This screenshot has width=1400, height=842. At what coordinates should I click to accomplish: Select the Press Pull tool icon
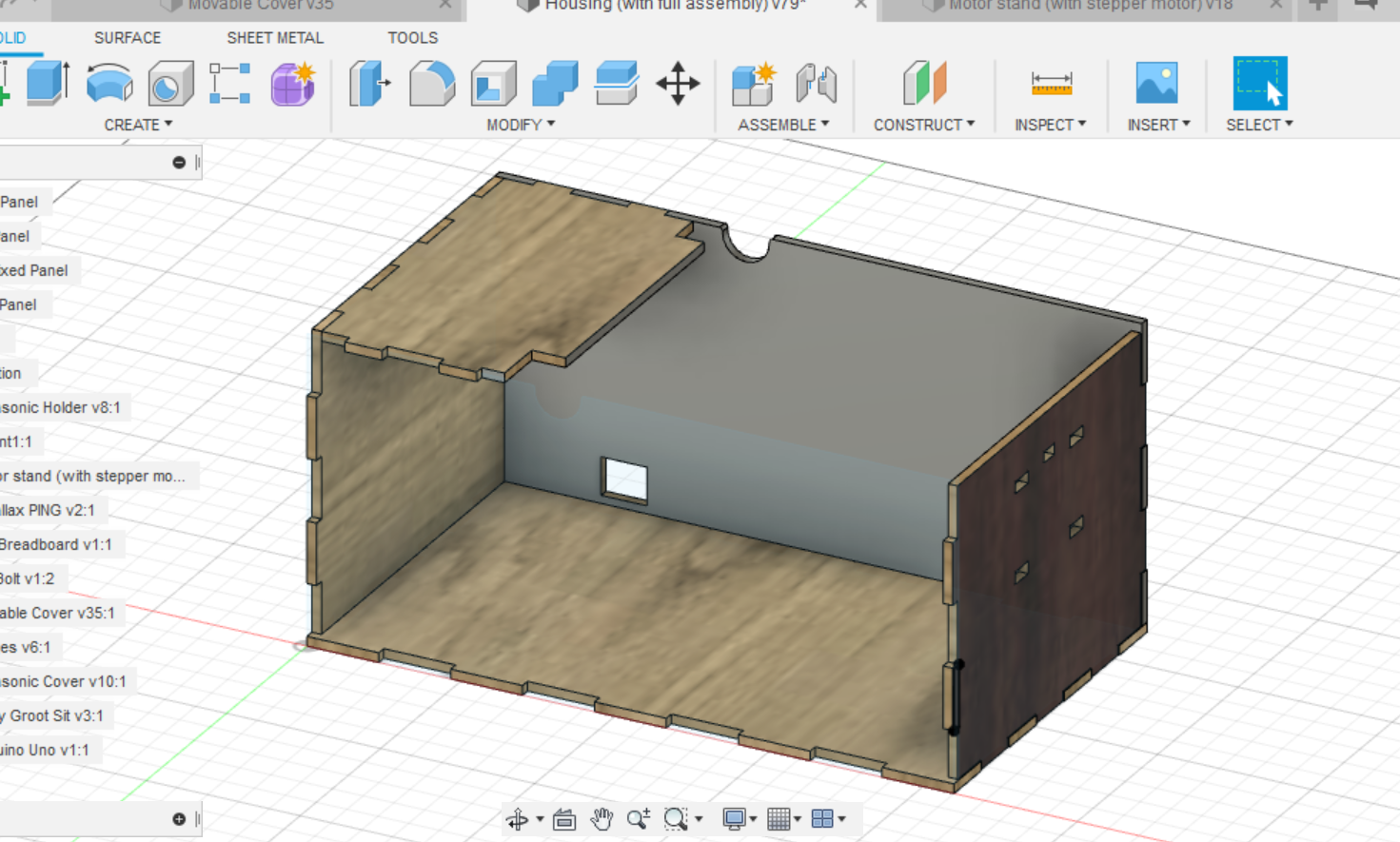(x=370, y=83)
